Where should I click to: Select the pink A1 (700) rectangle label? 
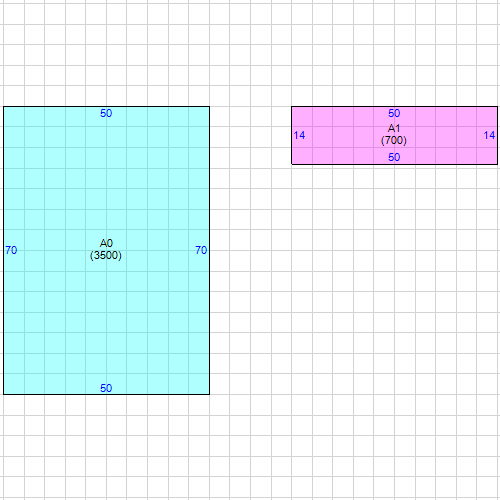pyautogui.click(x=394, y=134)
